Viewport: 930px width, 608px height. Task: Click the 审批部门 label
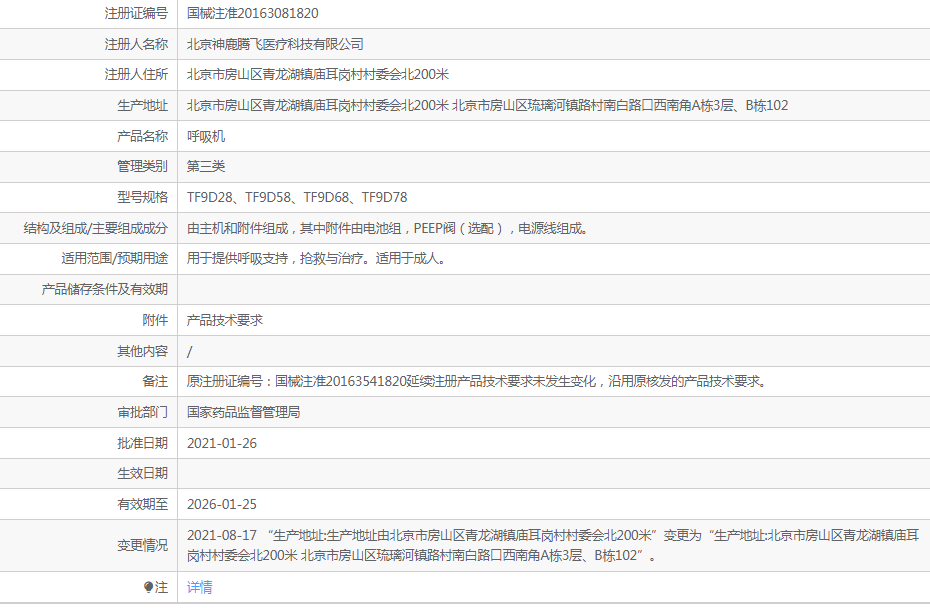click(142, 412)
